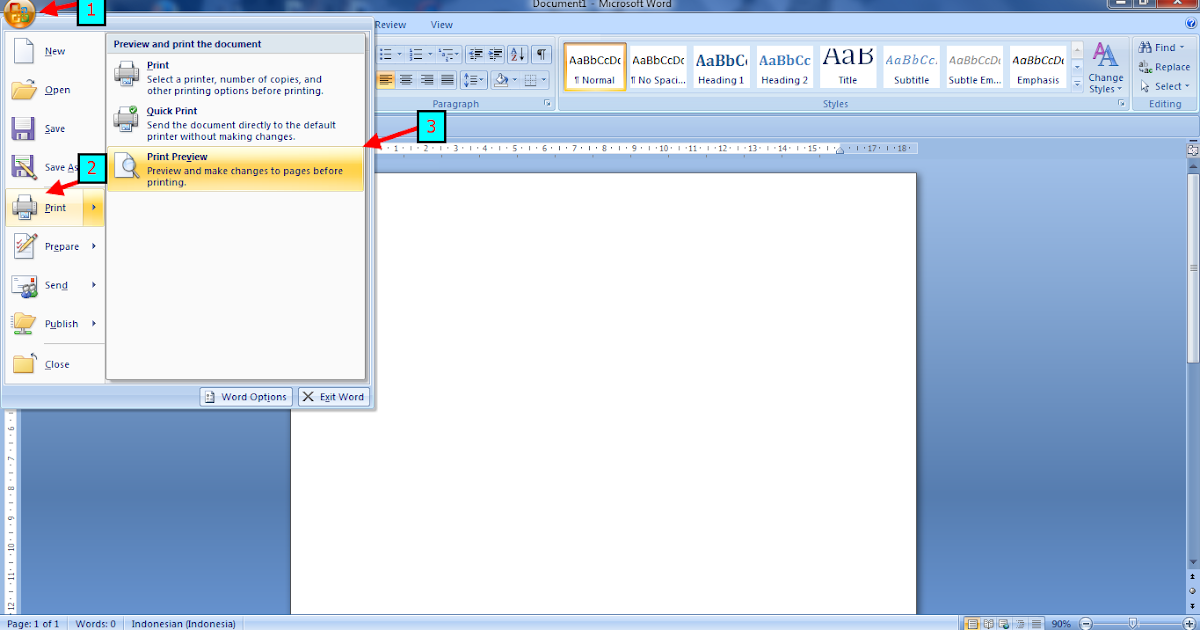Click the Sort A-Z icon
The image size is (1200, 630).
[x=518, y=54]
